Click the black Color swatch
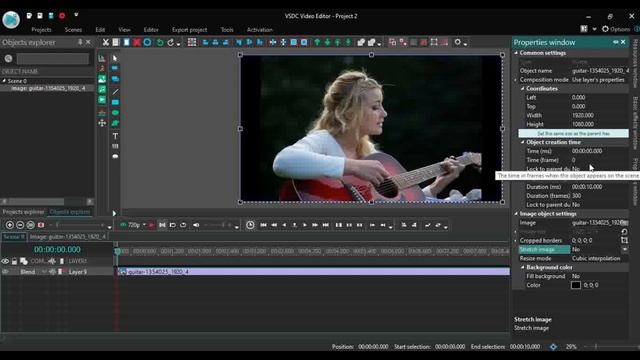640x360 pixels. [576, 285]
